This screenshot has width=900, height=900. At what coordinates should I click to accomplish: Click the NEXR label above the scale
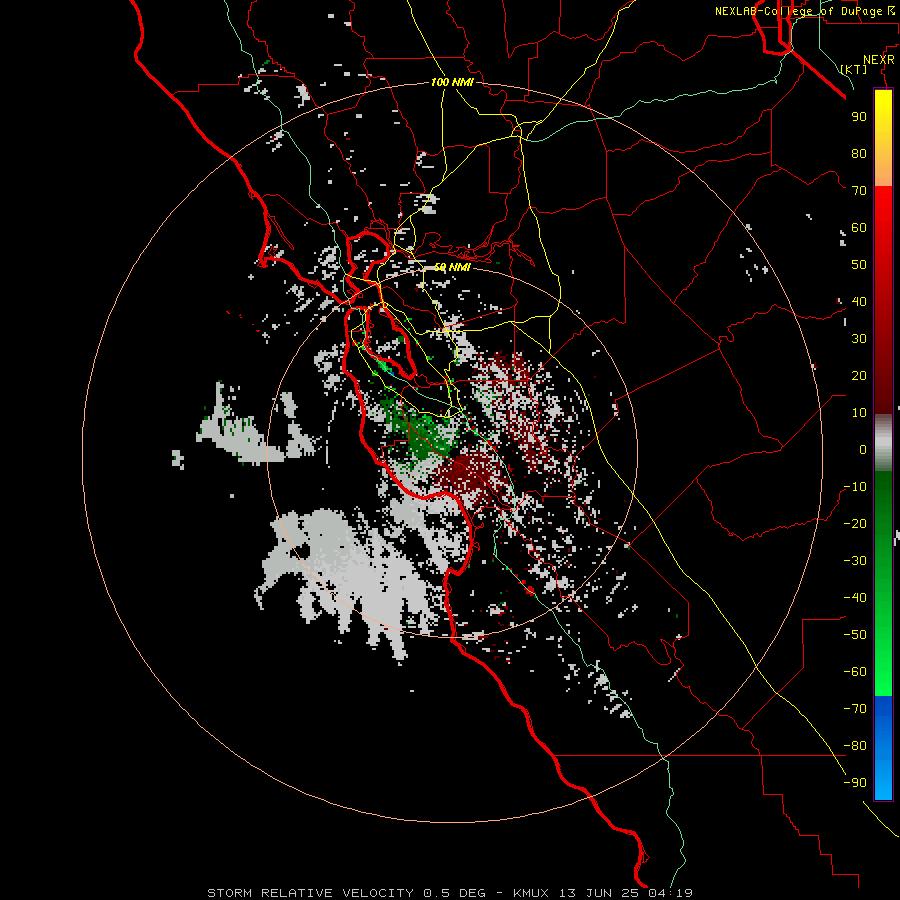pos(879,60)
